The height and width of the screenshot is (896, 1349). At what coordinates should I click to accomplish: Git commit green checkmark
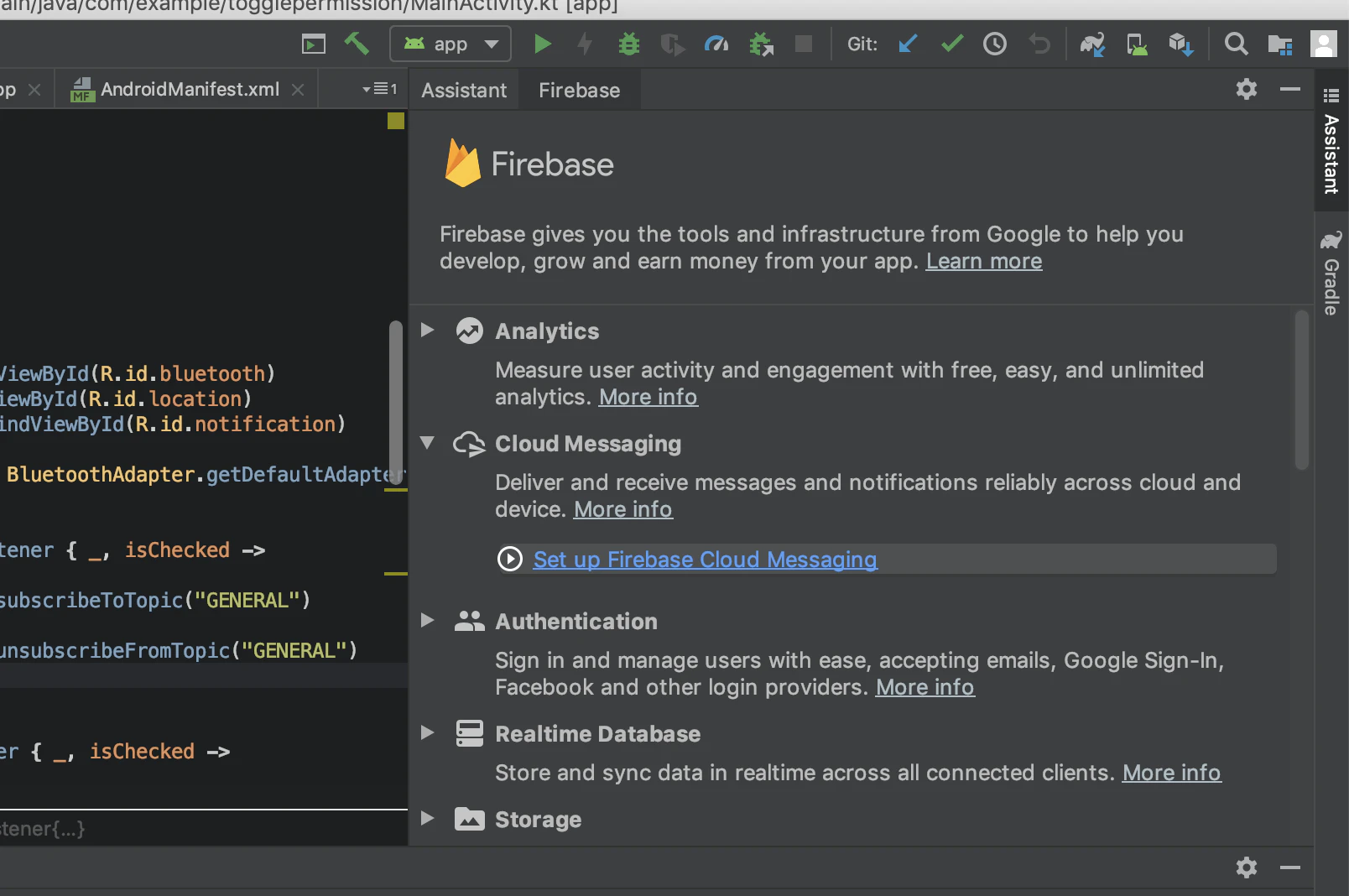[951, 43]
